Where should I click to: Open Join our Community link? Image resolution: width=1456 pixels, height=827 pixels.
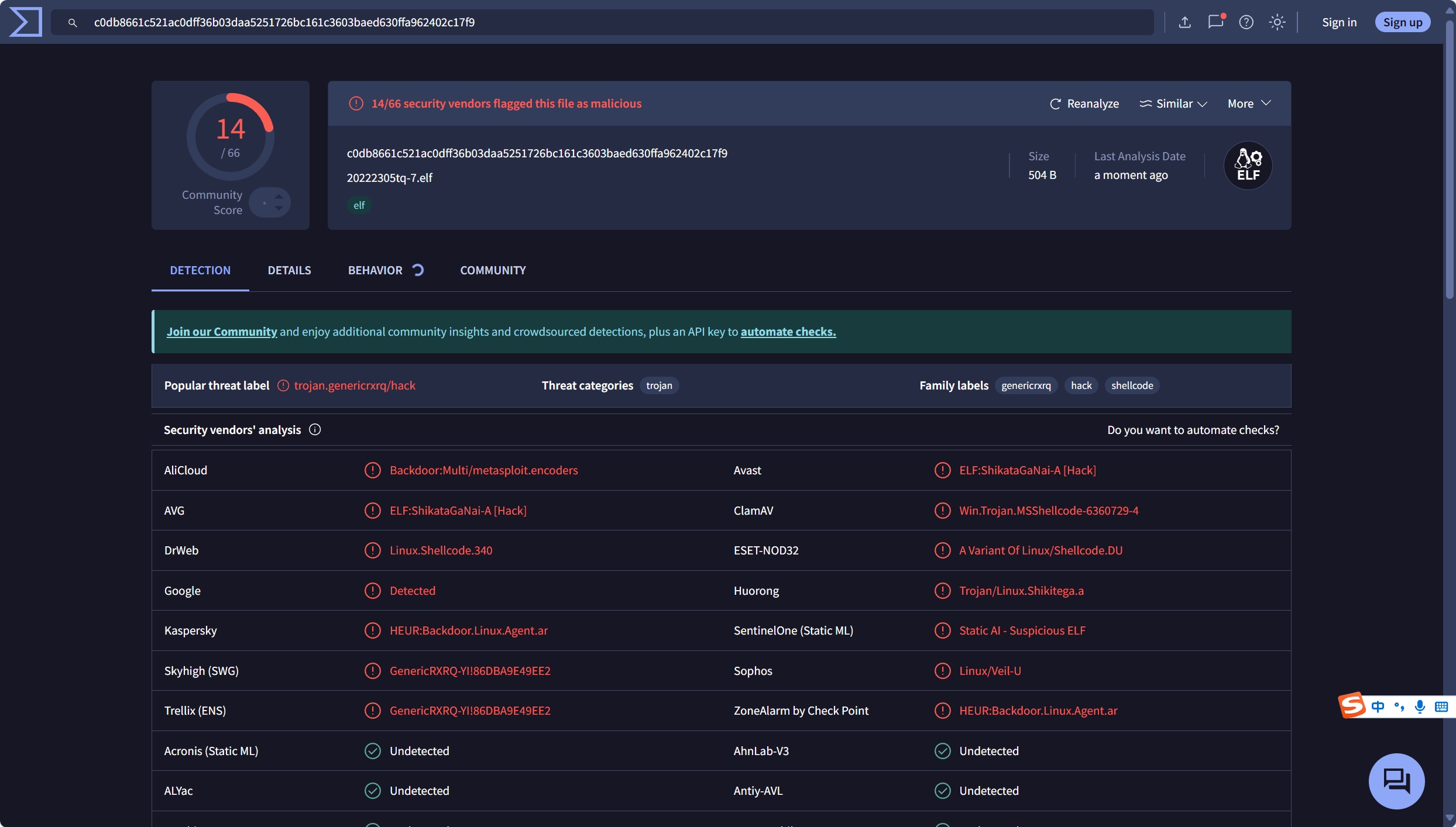coord(222,332)
